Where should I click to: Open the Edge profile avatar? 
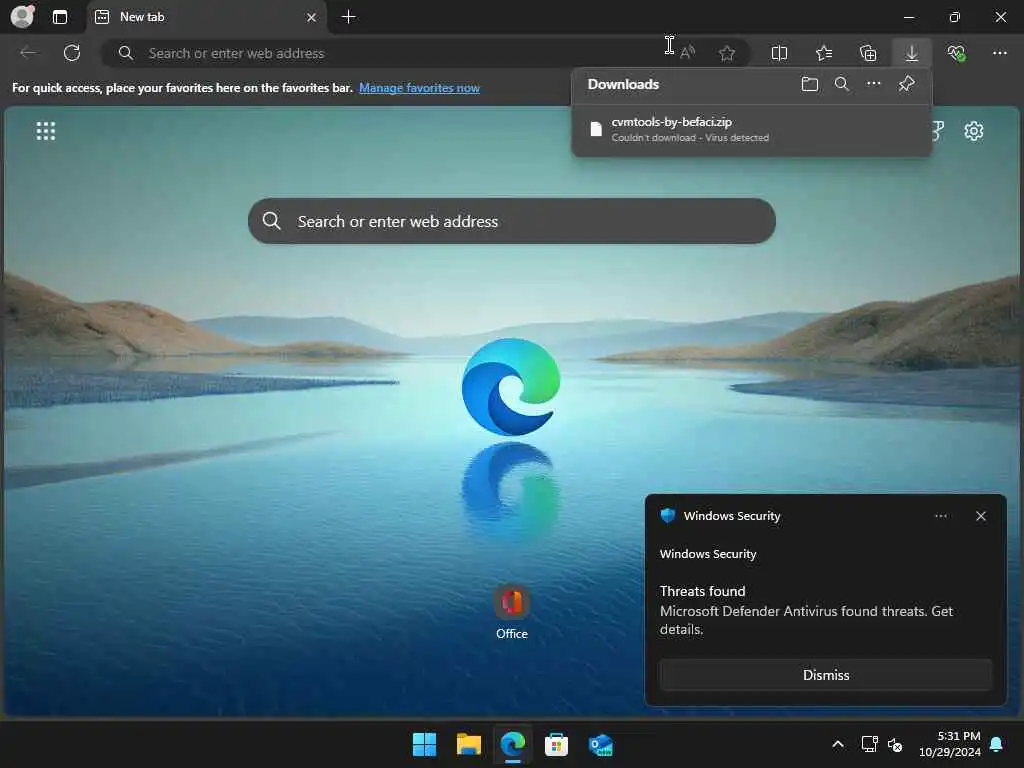[22, 16]
